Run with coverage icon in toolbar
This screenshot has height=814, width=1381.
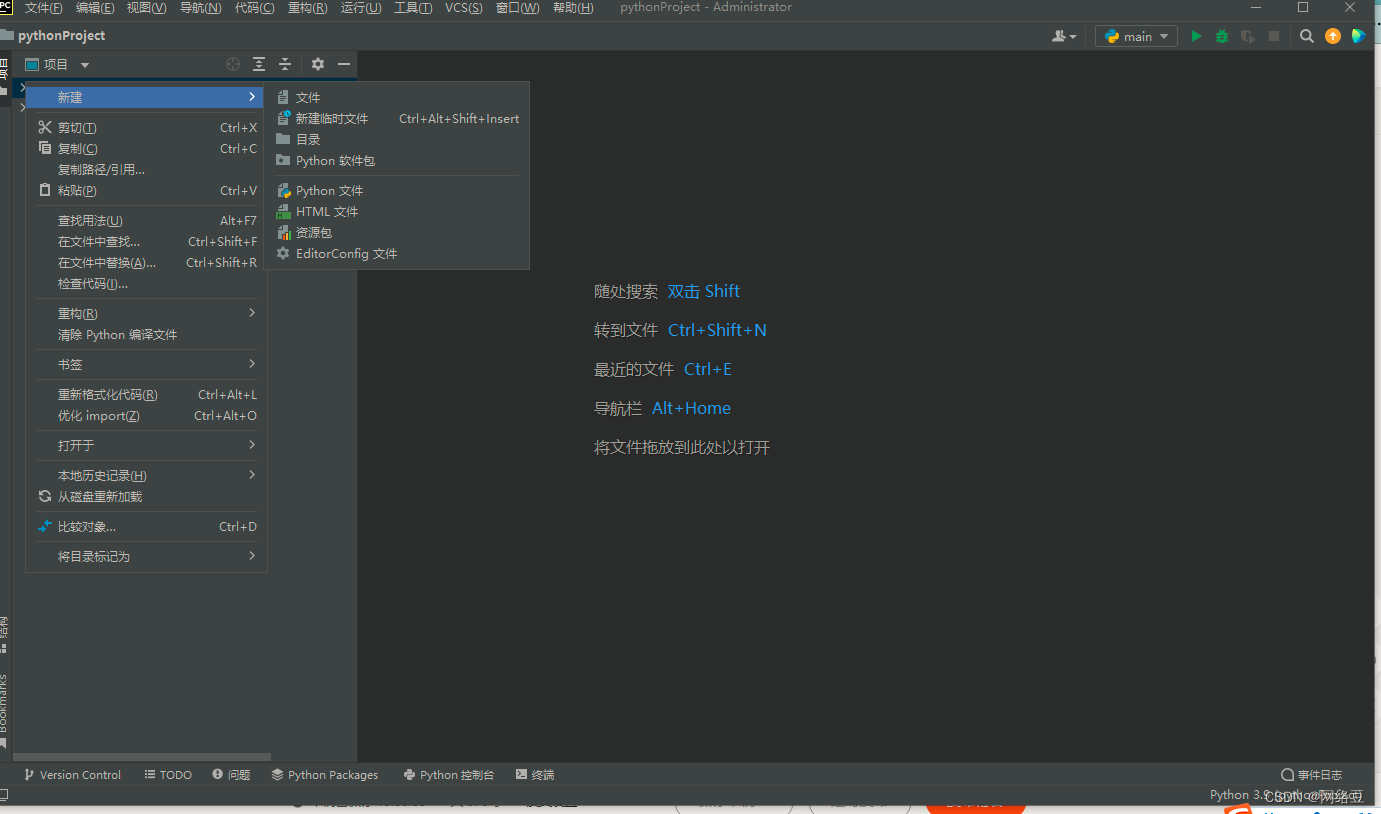pos(1248,36)
